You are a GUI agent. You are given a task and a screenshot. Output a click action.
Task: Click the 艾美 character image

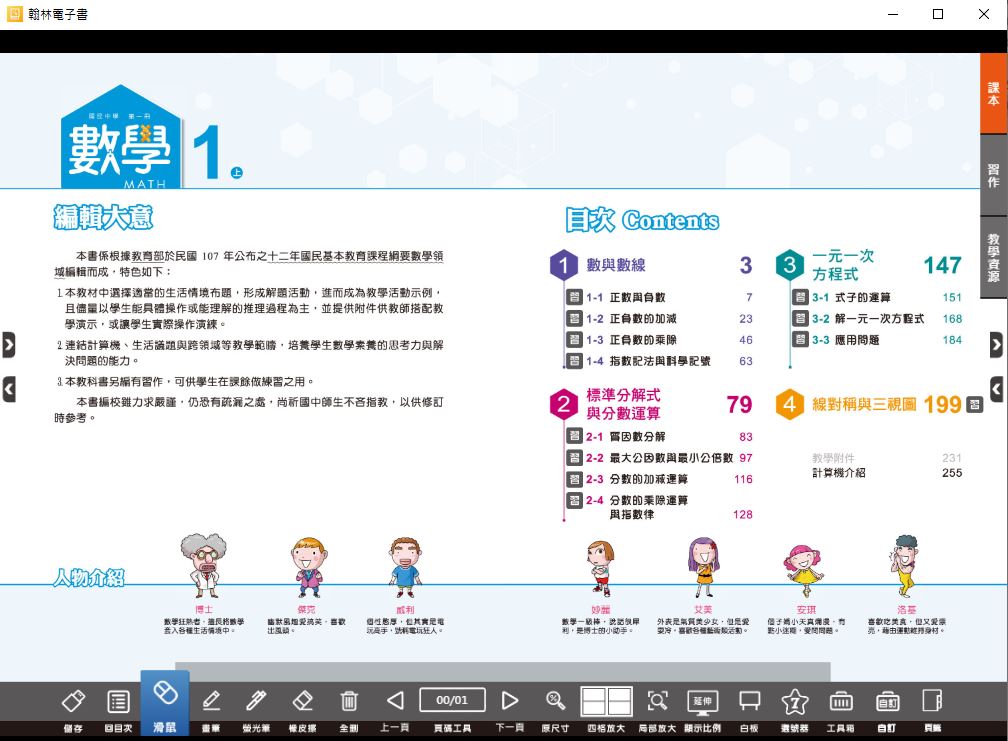pyautogui.click(x=703, y=567)
